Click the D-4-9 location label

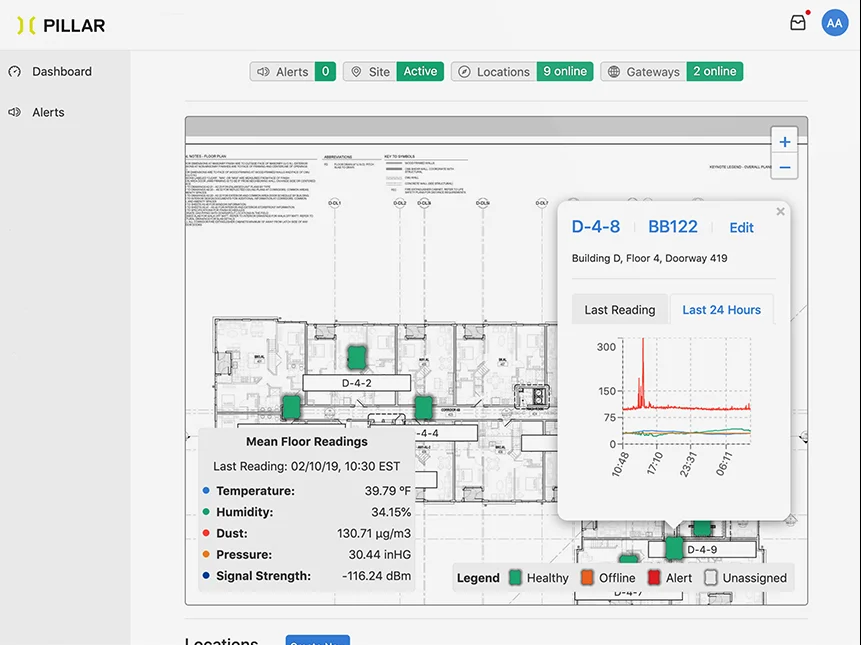702,549
